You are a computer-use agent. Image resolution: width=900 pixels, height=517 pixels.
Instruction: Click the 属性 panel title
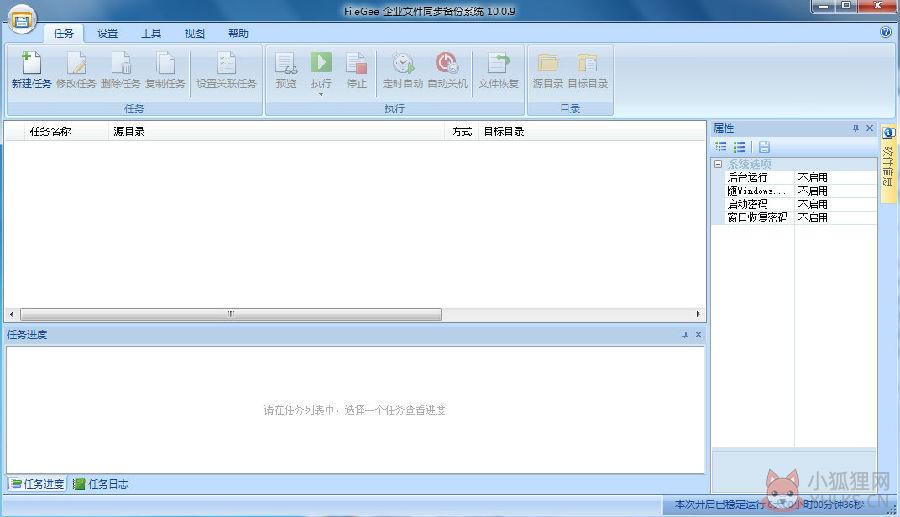(x=723, y=129)
